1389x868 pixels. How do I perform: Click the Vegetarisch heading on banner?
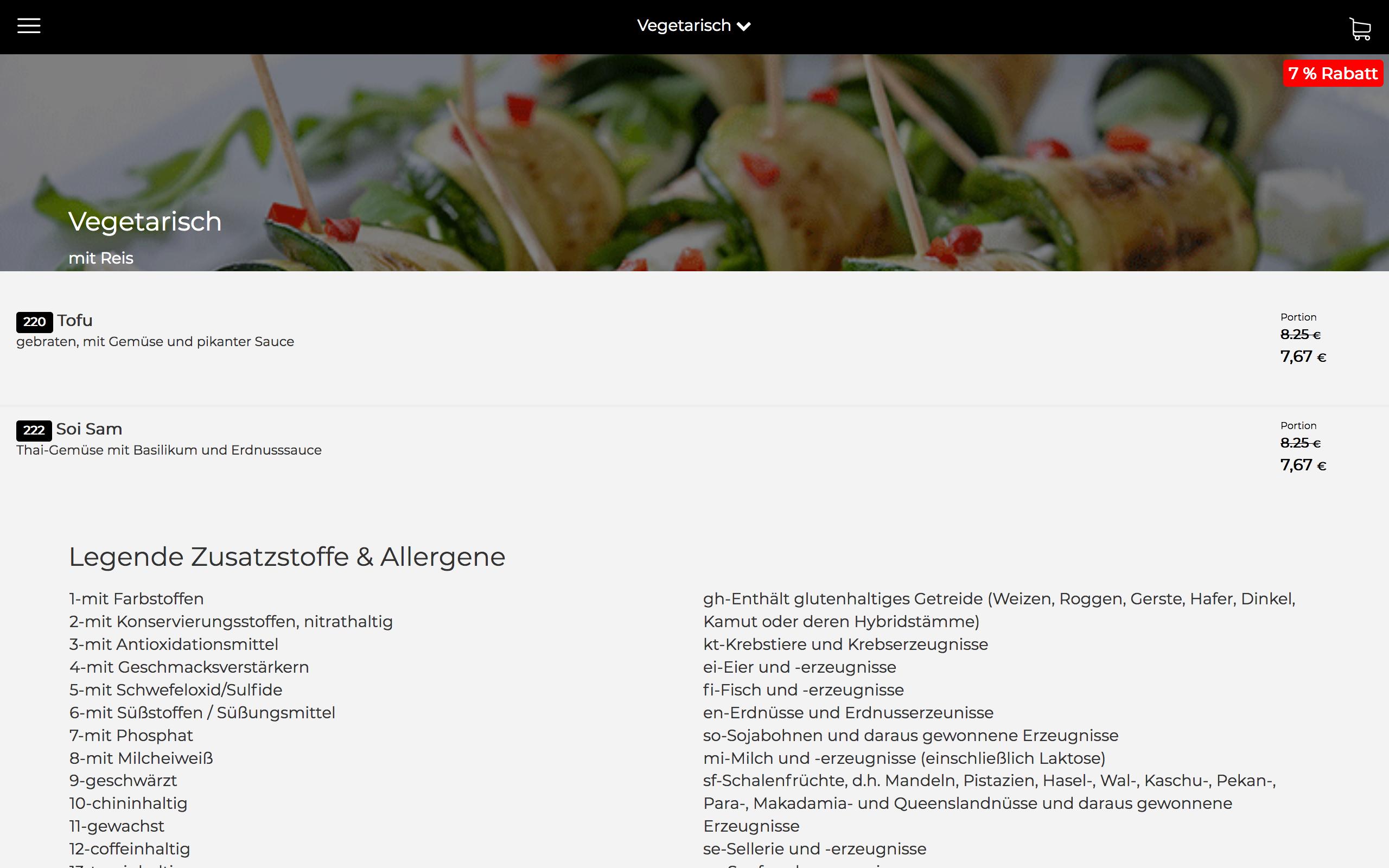(145, 221)
